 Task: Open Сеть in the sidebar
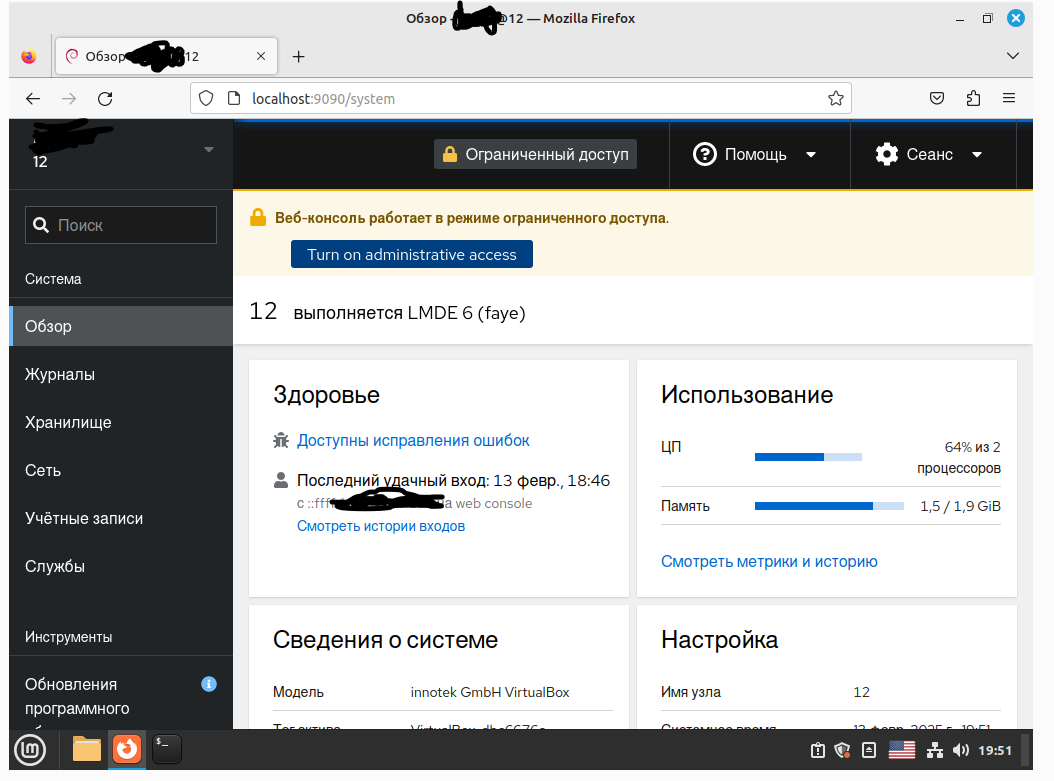click(x=121, y=470)
